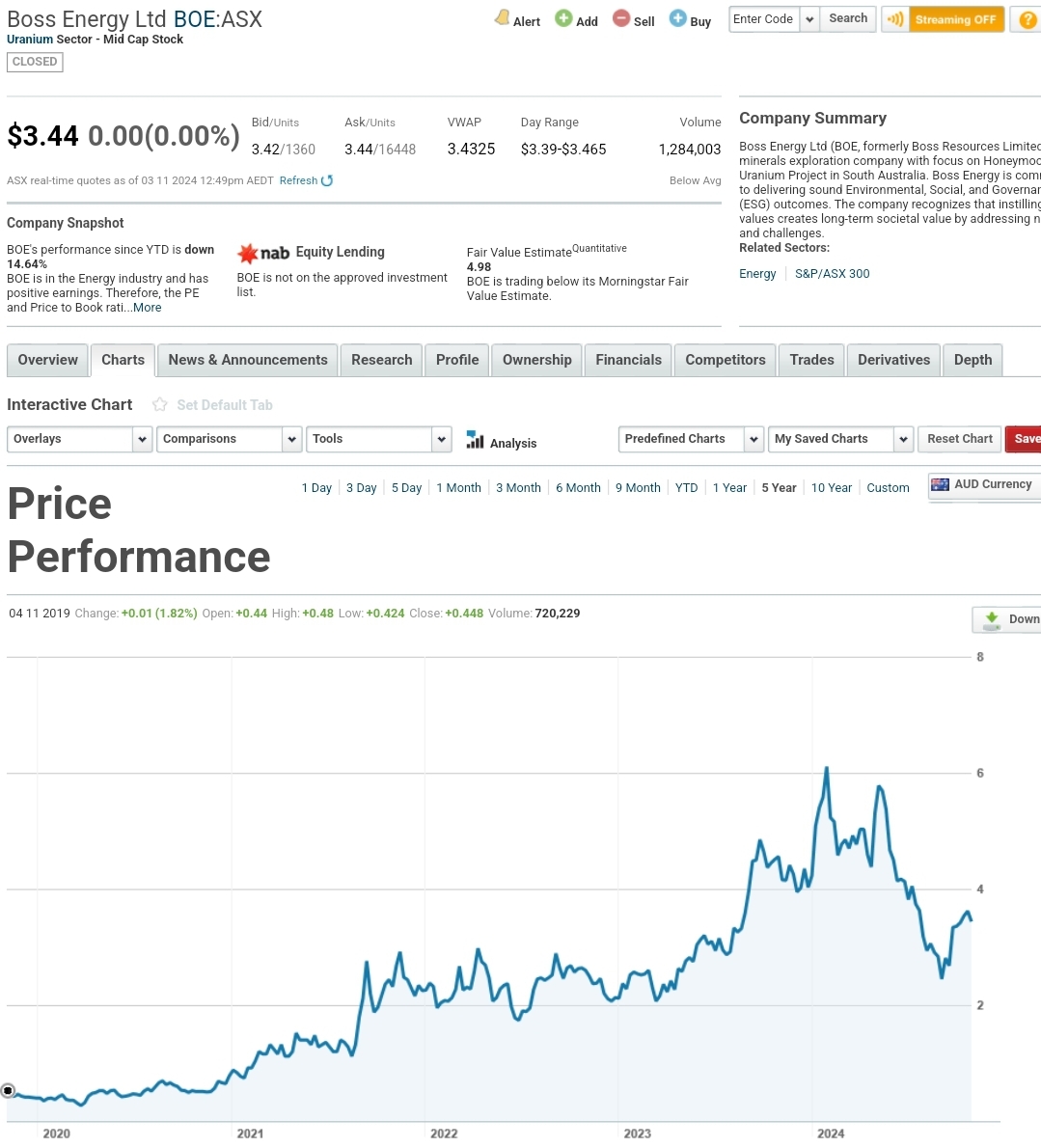Open the Competitors tab
Viewport: 1041px width, 1148px height.
(725, 360)
